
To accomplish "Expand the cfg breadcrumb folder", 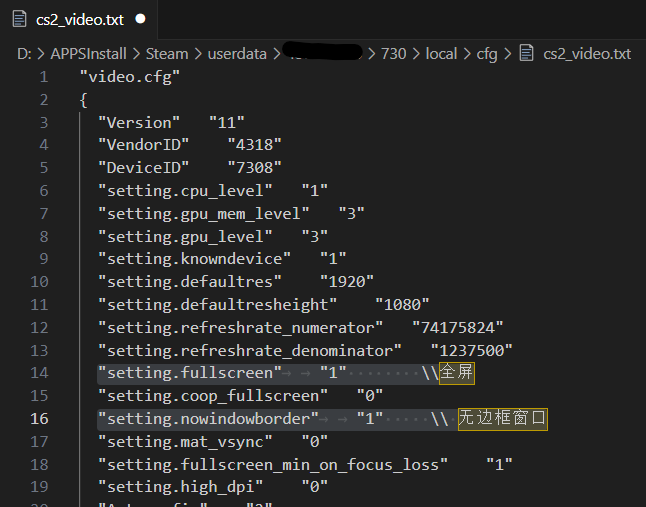I will click(x=487, y=54).
